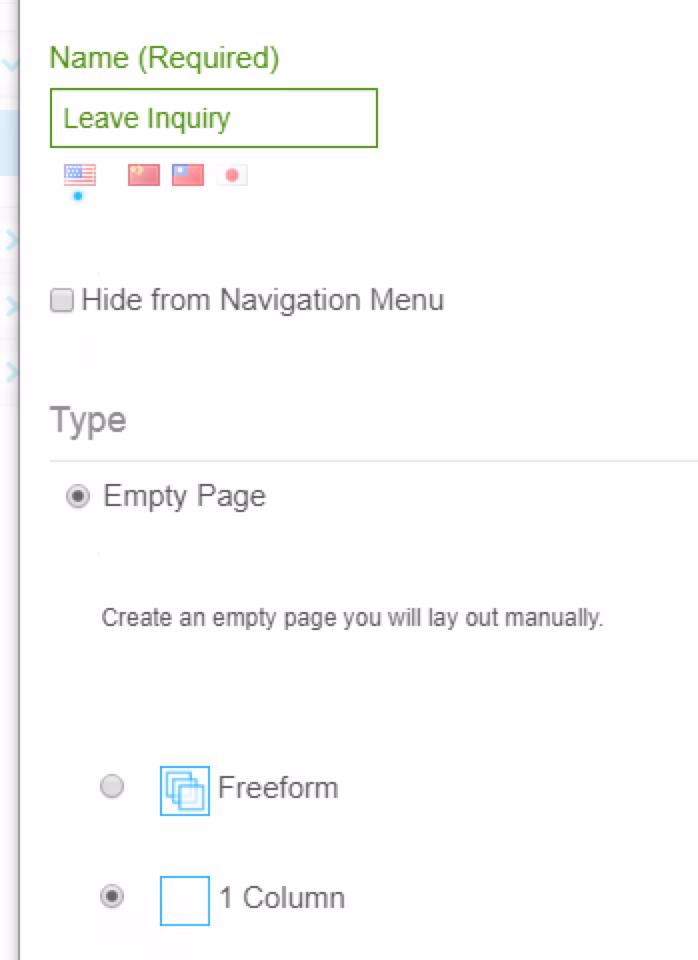
Task: Click the 1 Column layout icon
Action: point(185,900)
